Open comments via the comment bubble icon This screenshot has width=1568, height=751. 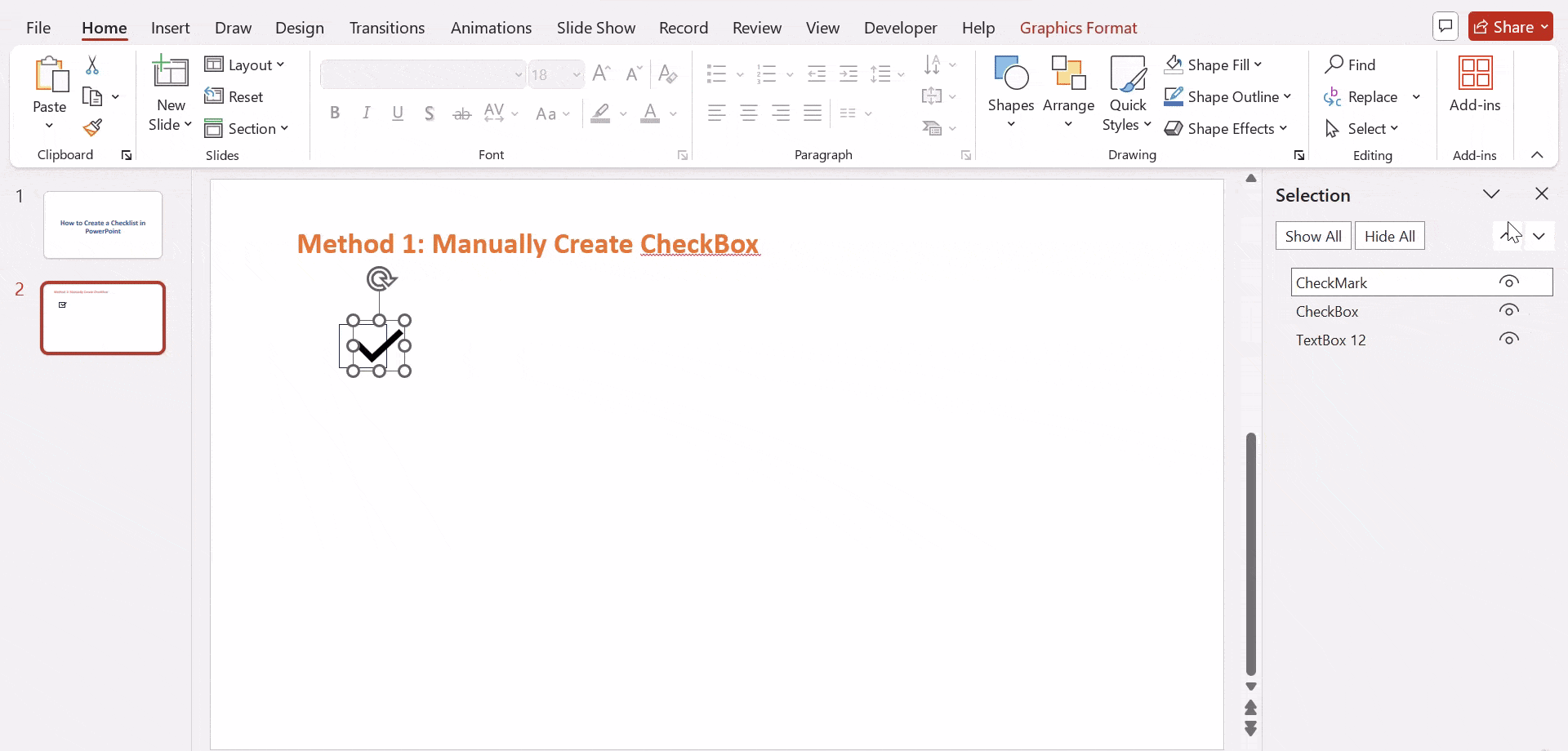pyautogui.click(x=1445, y=26)
